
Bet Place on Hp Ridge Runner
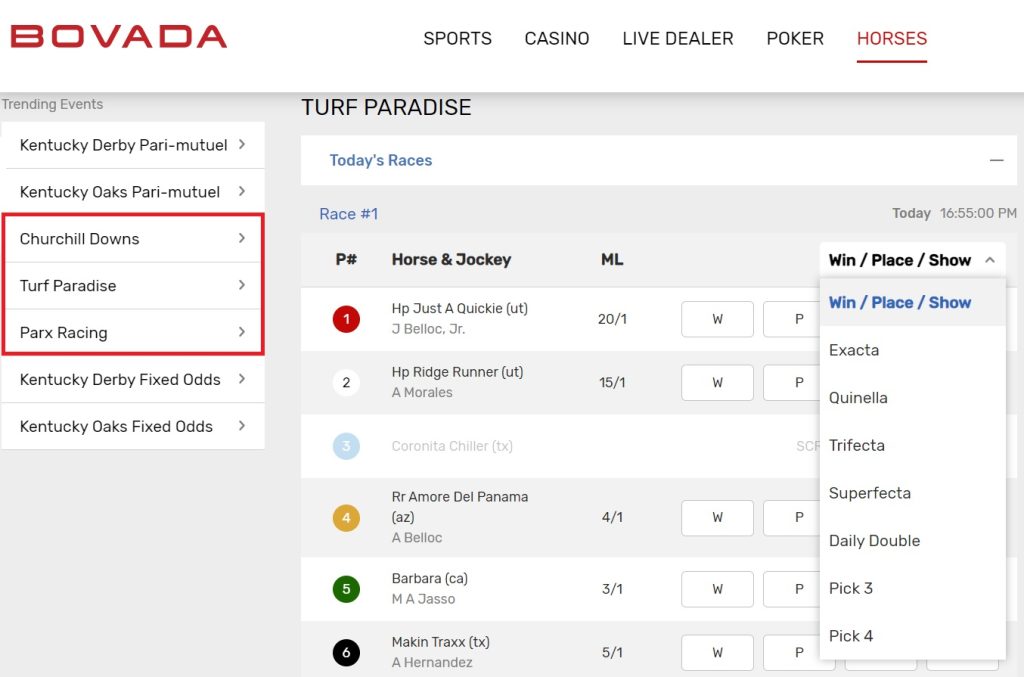point(792,383)
